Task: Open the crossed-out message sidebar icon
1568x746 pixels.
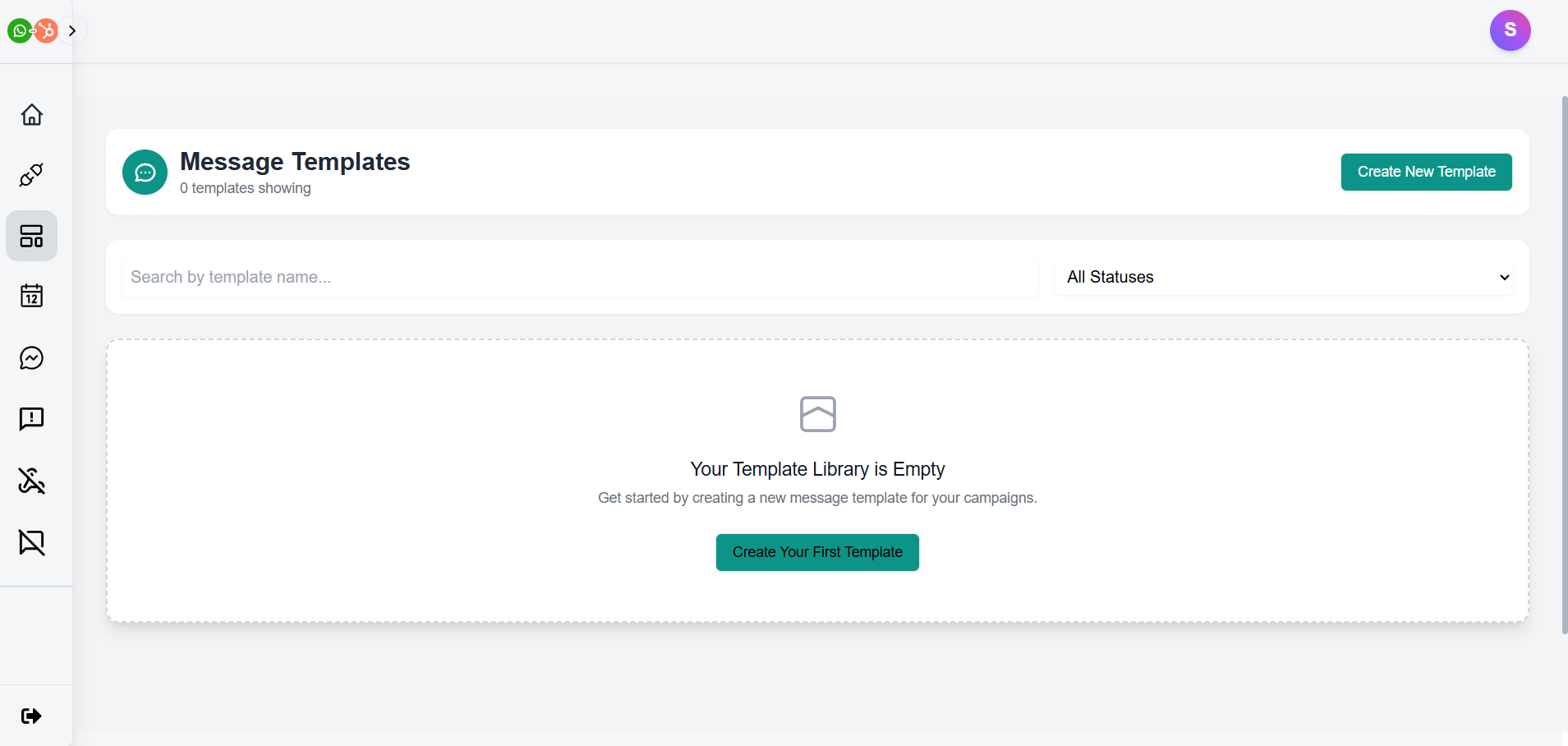Action: (x=31, y=542)
